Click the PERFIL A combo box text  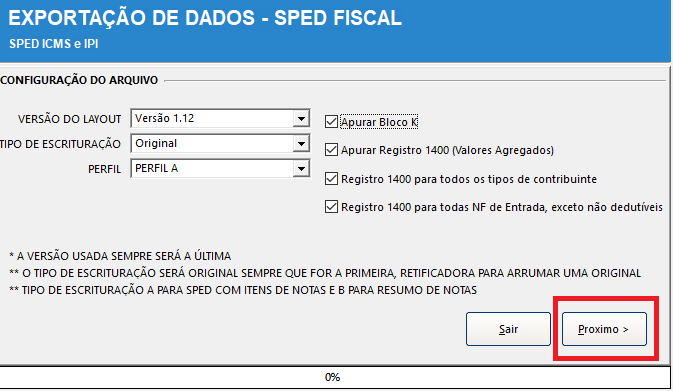(157, 168)
